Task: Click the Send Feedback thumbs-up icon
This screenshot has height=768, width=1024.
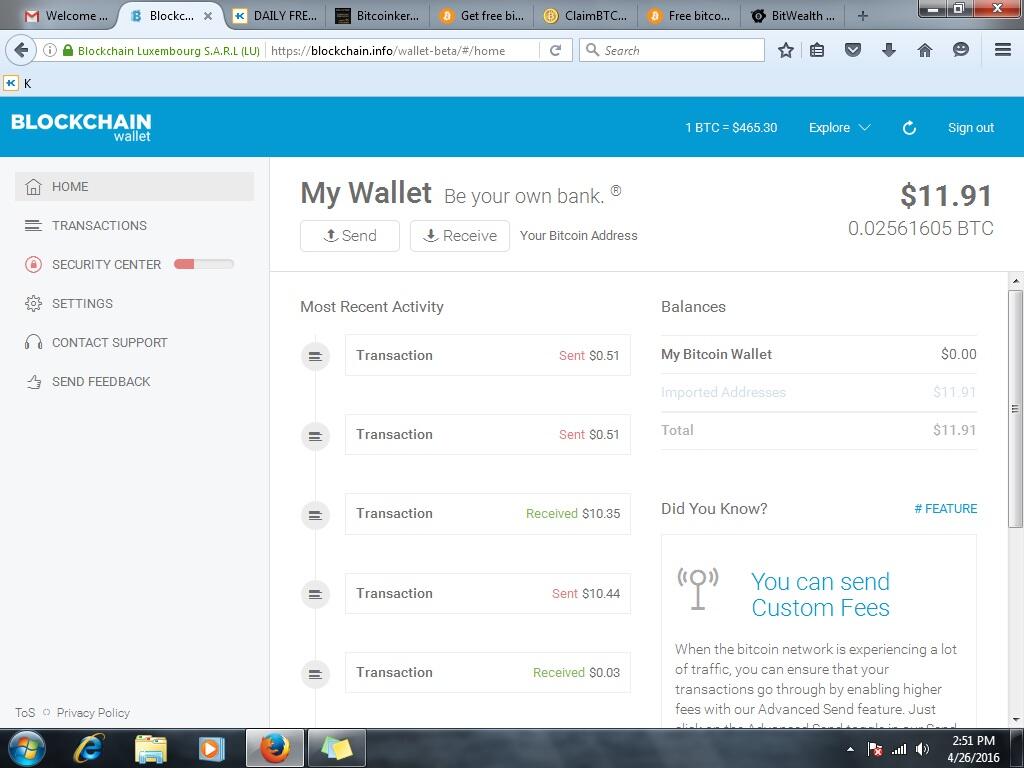Action: (x=33, y=382)
